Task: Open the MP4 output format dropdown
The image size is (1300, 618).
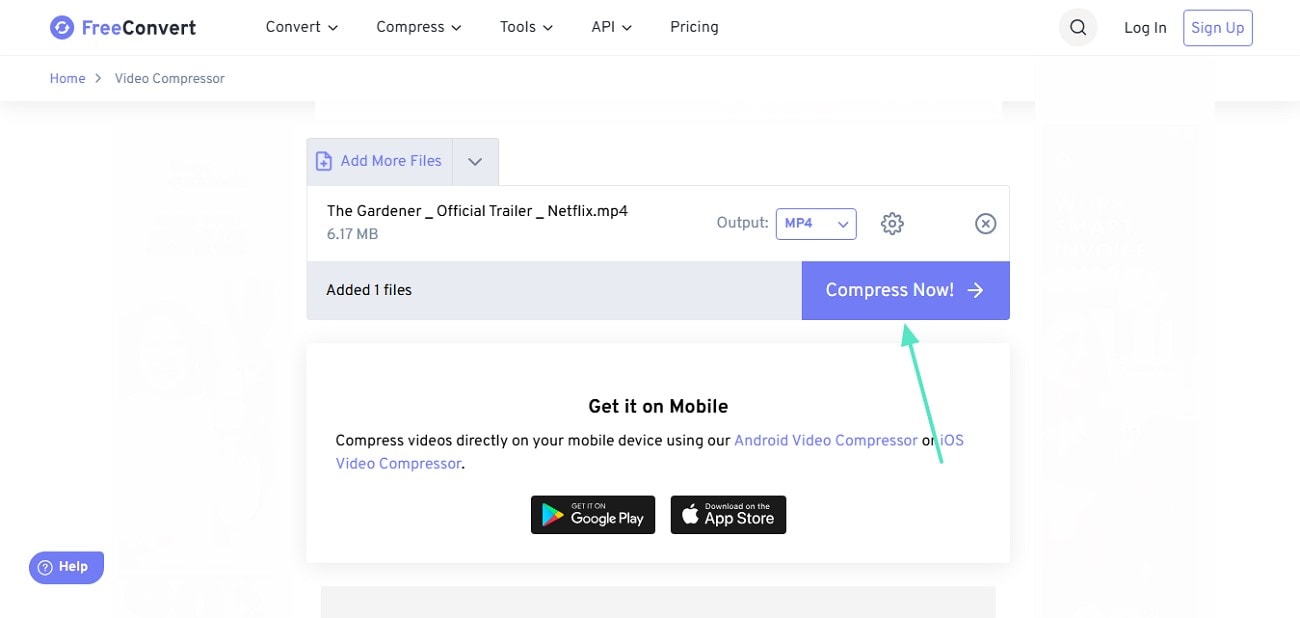Action: pos(816,224)
